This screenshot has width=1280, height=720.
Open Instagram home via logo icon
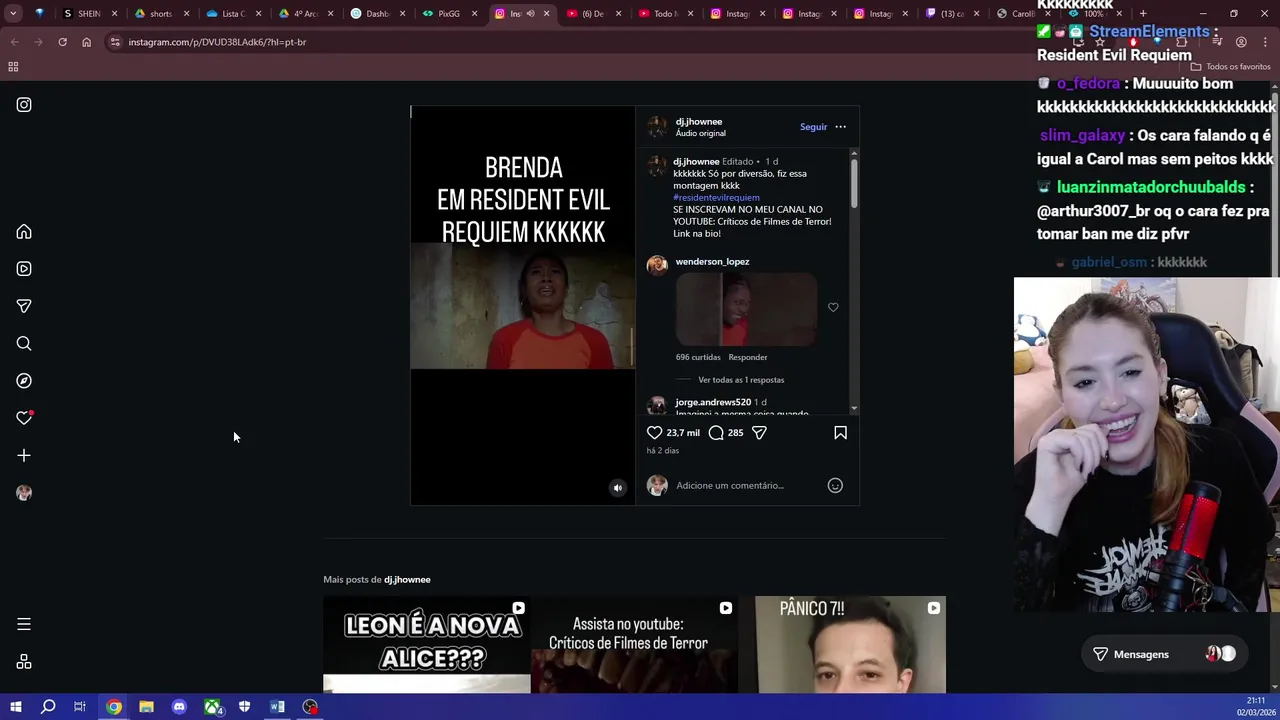point(24,105)
